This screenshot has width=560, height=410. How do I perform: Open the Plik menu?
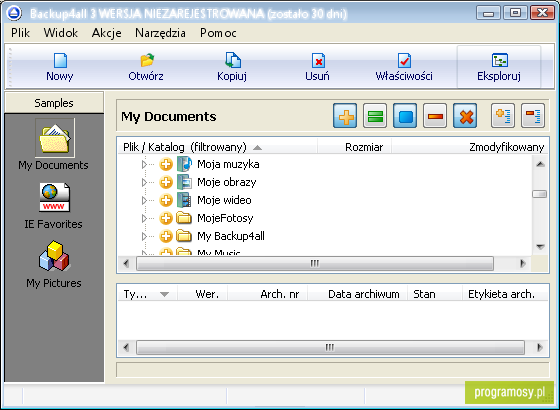pos(20,33)
